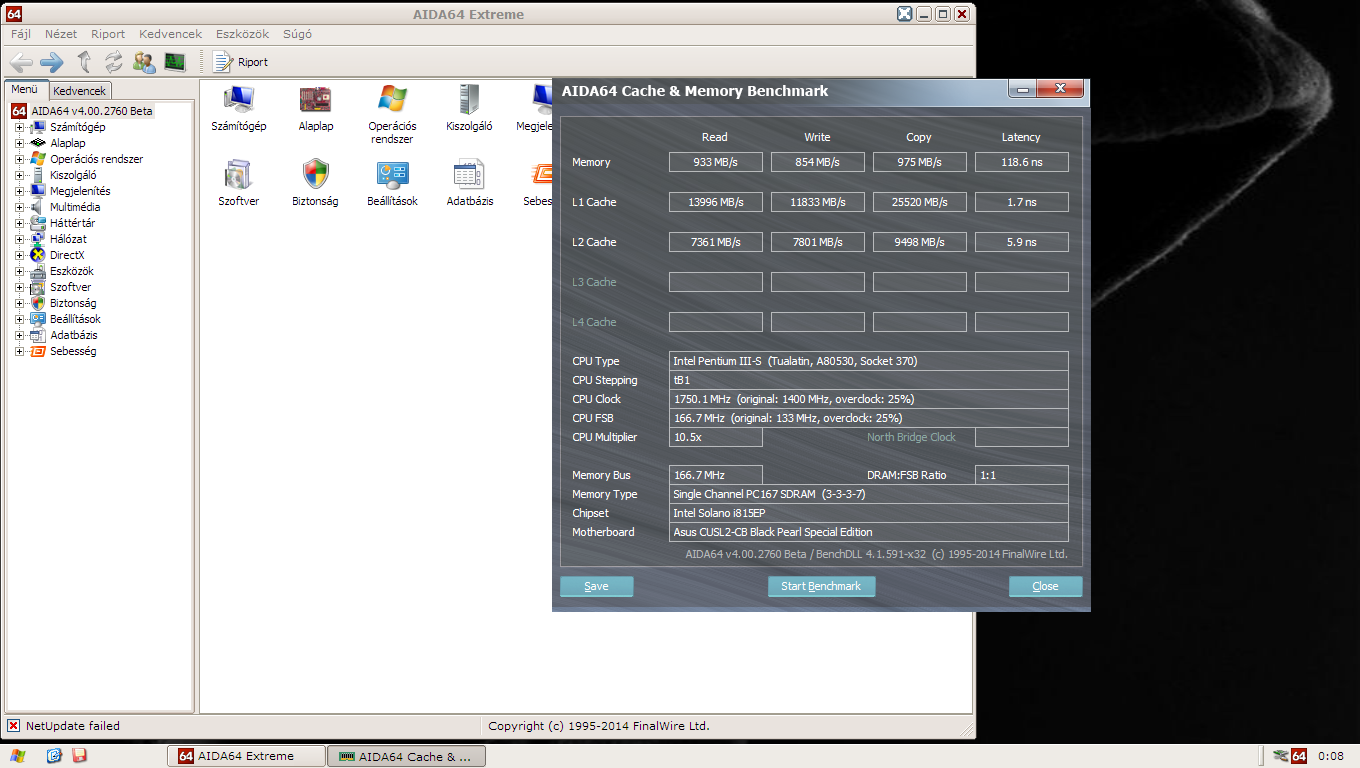This screenshot has height=768, width=1360.
Task: Click the first quick launch taskbar icon
Action: point(55,756)
